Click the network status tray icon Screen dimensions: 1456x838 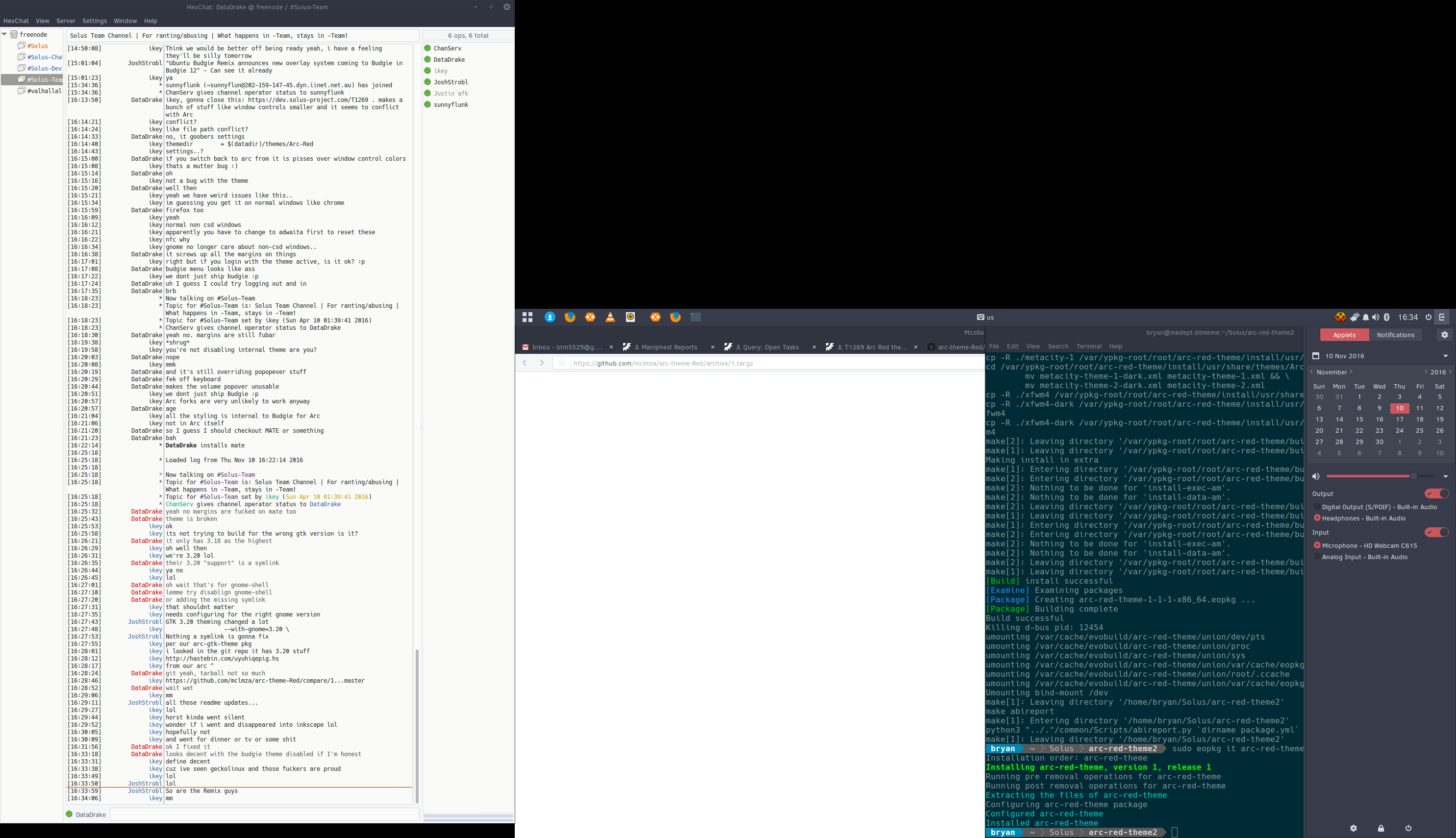coord(1354,317)
